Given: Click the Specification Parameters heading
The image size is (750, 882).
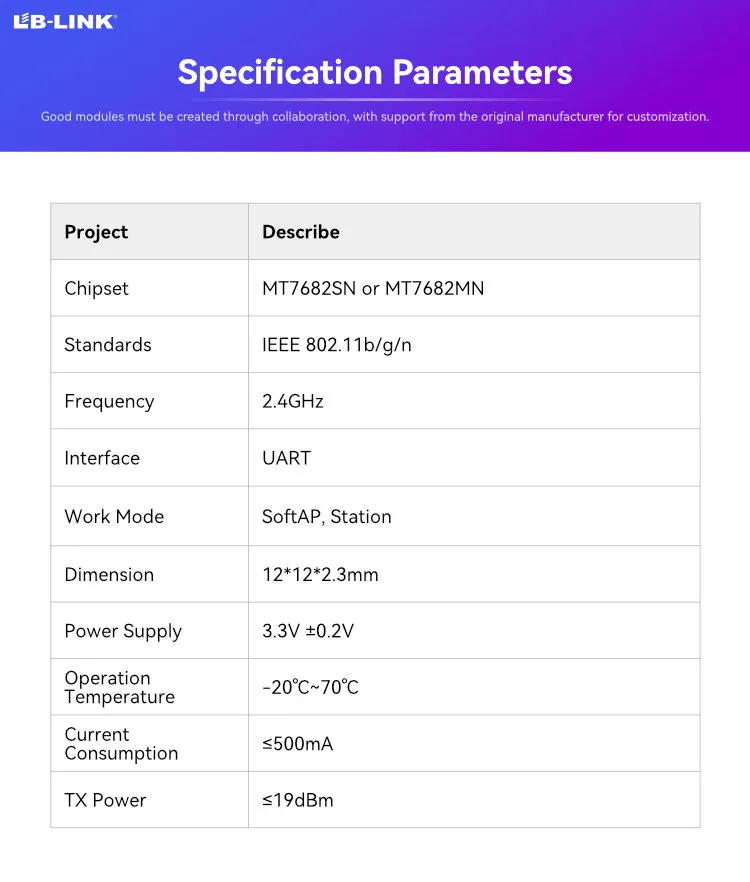Looking at the screenshot, I should pos(375,72).
